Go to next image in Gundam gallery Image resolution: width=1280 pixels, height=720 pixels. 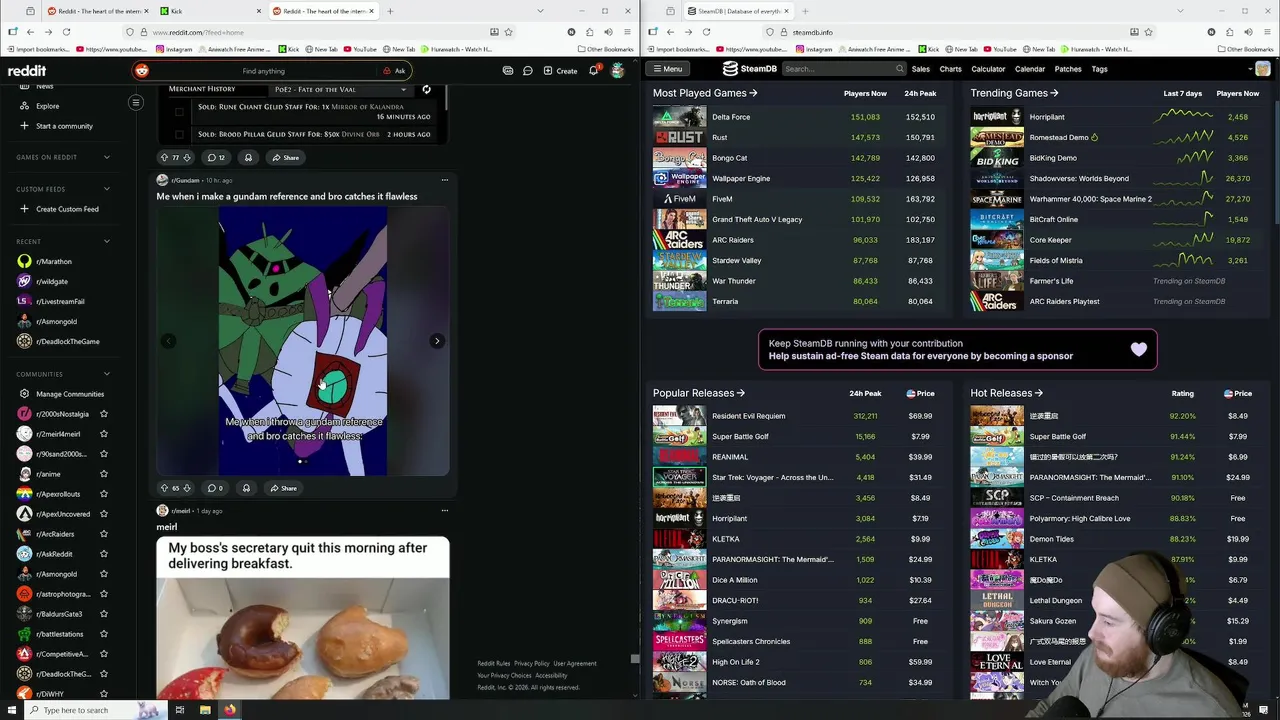pos(437,341)
